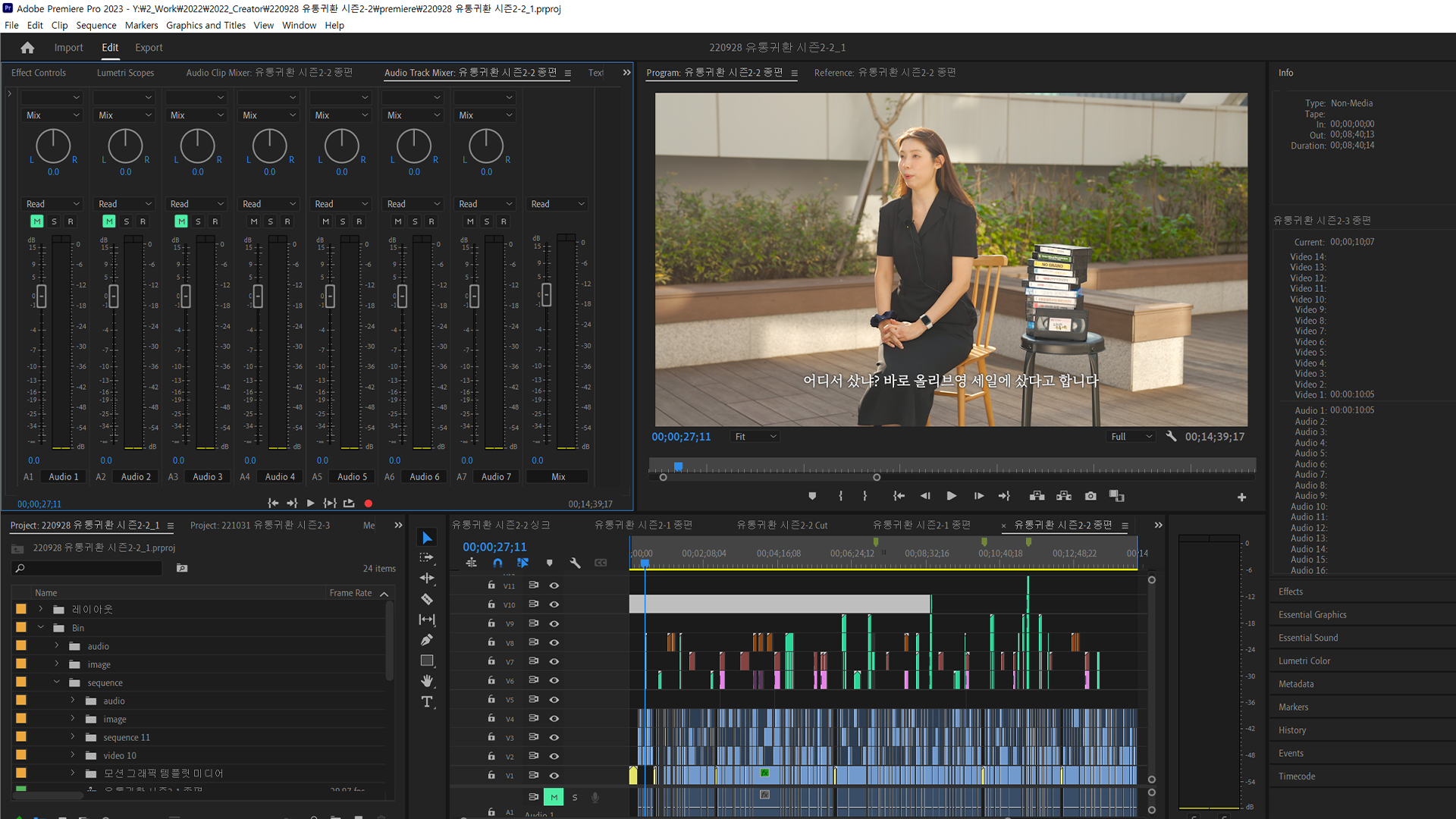Open the Sequence menu

[x=96, y=25]
